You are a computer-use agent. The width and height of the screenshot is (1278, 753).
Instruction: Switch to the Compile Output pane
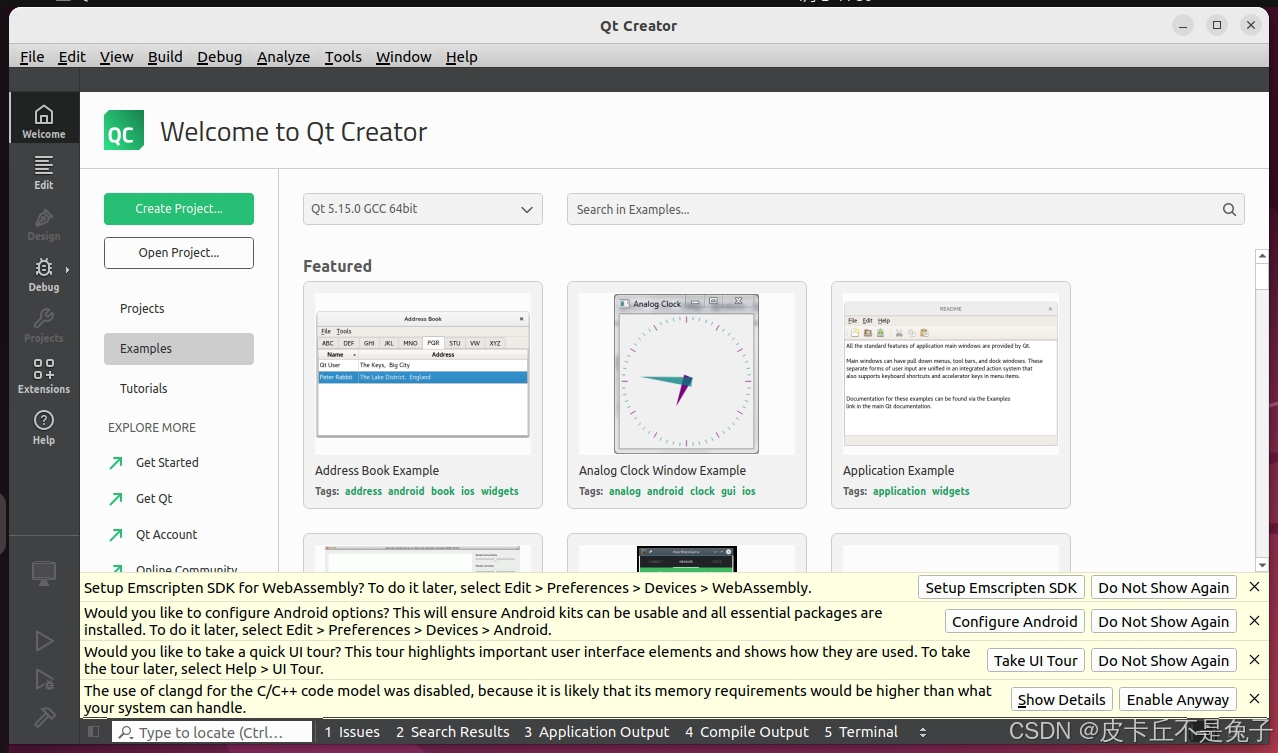click(747, 731)
